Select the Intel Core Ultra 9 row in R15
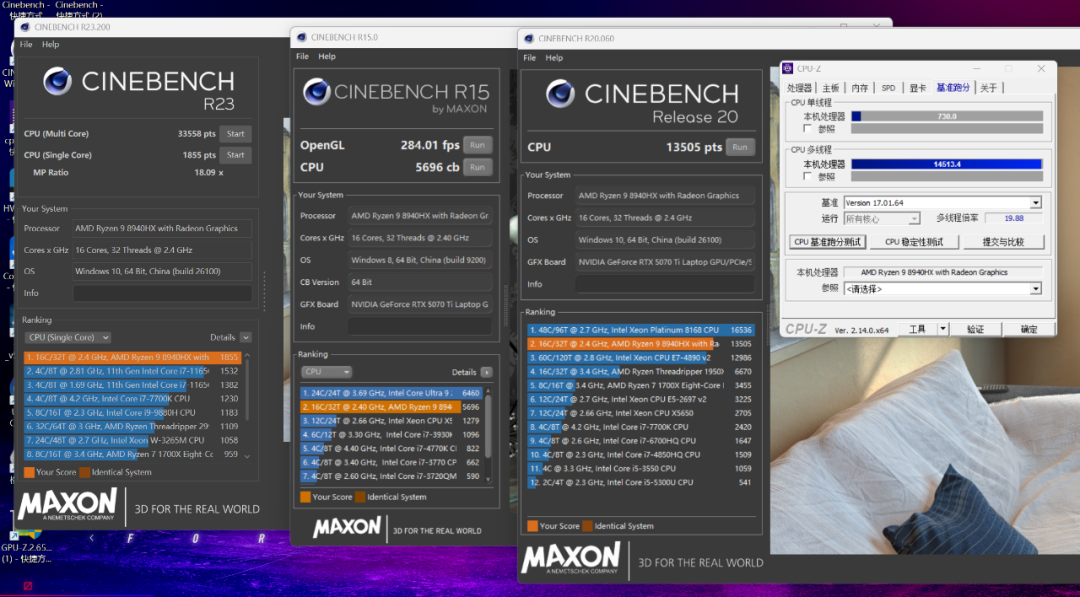The image size is (1080, 597). 391,393
